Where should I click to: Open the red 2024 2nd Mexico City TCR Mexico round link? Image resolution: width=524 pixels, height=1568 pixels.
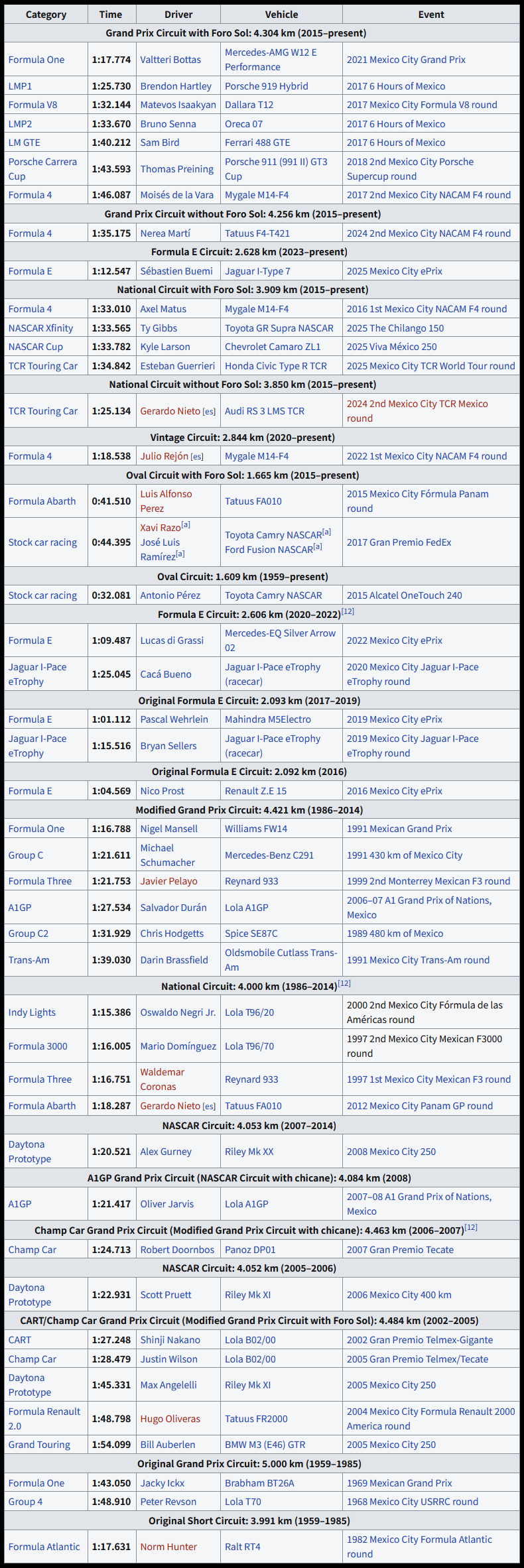pyautogui.click(x=417, y=411)
